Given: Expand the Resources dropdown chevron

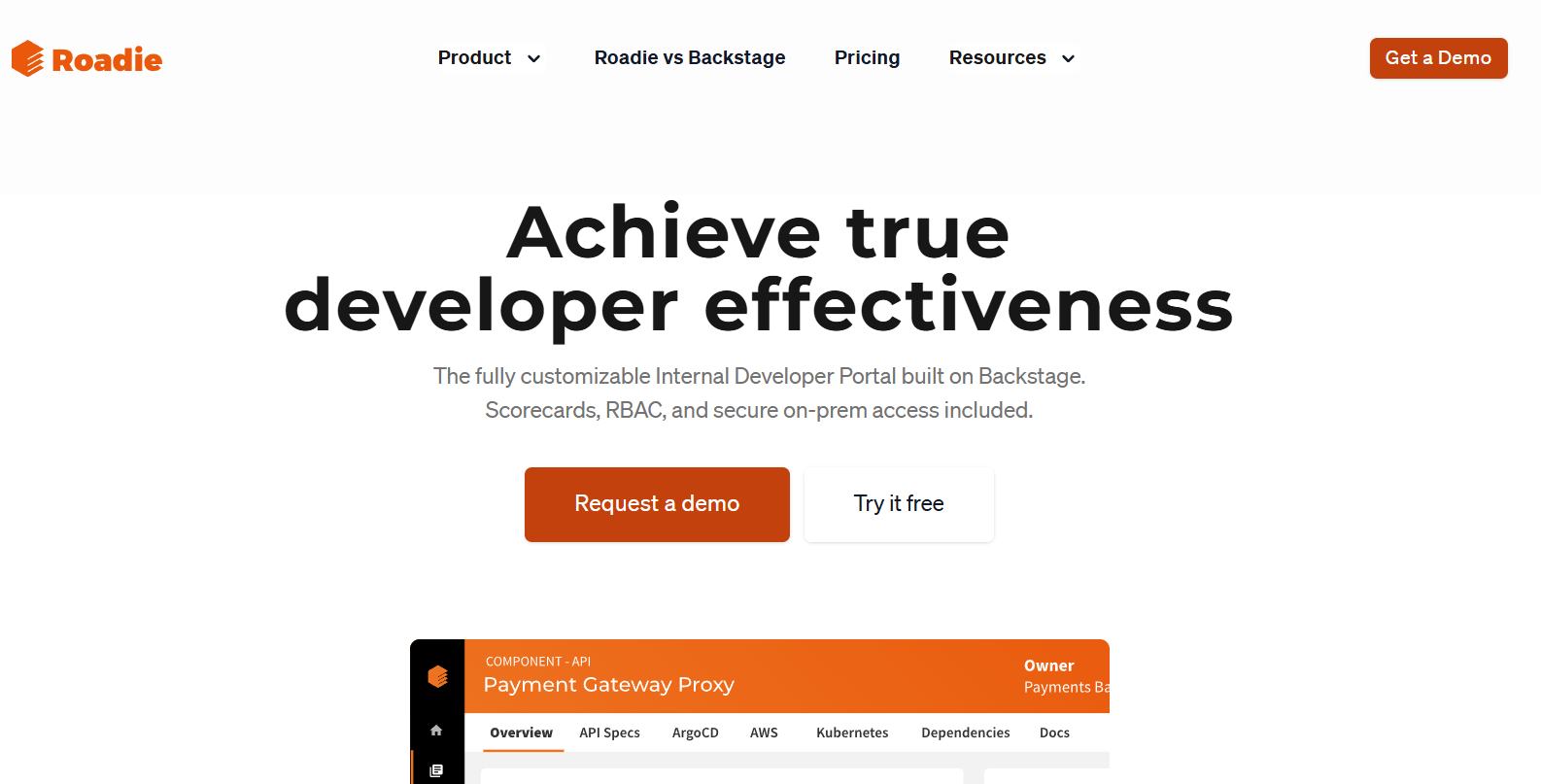Looking at the screenshot, I should coord(1068,59).
